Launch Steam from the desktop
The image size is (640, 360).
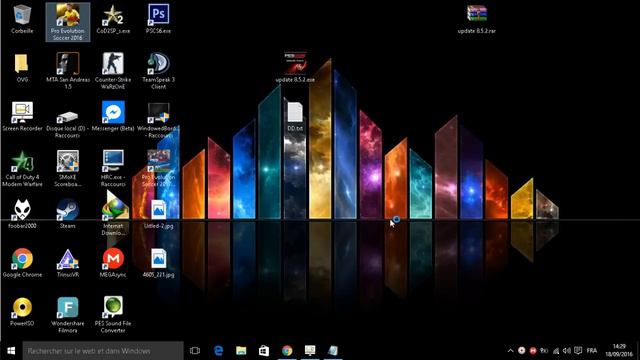68,214
